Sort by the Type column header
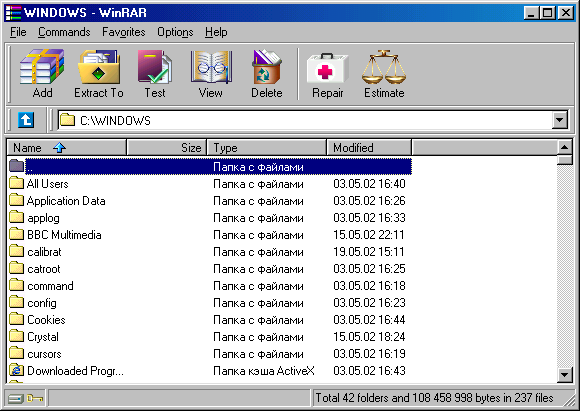The height and width of the screenshot is (411, 580). (266, 148)
